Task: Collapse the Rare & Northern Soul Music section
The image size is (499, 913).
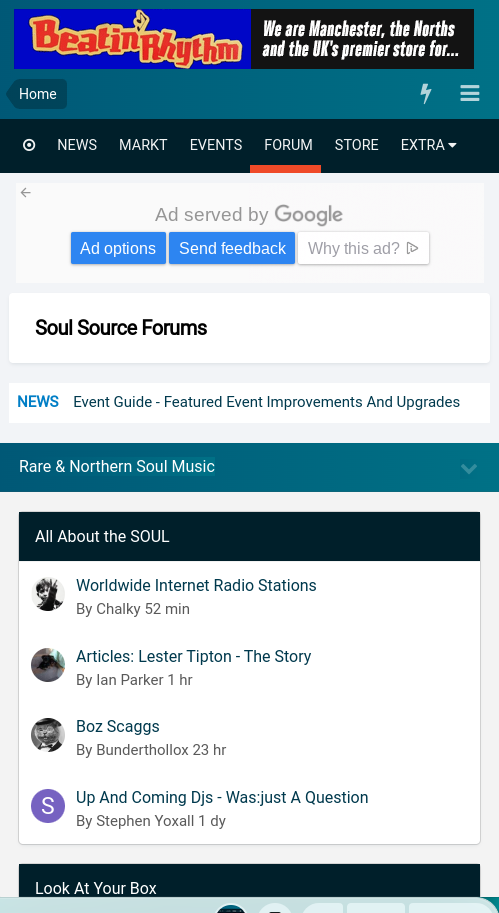Action: tap(469, 468)
